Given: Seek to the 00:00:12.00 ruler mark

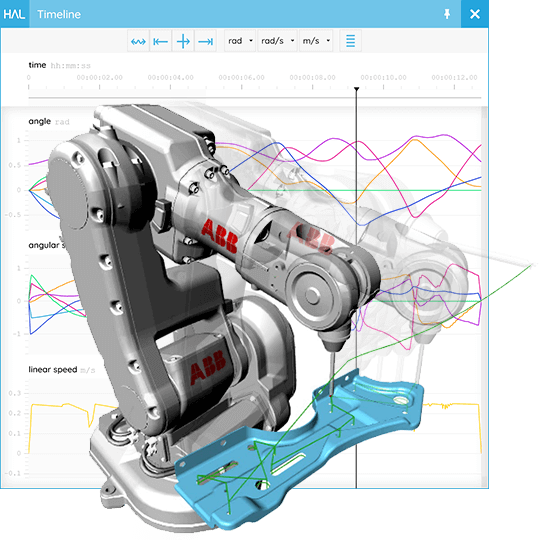Looking at the screenshot, I should [454, 77].
